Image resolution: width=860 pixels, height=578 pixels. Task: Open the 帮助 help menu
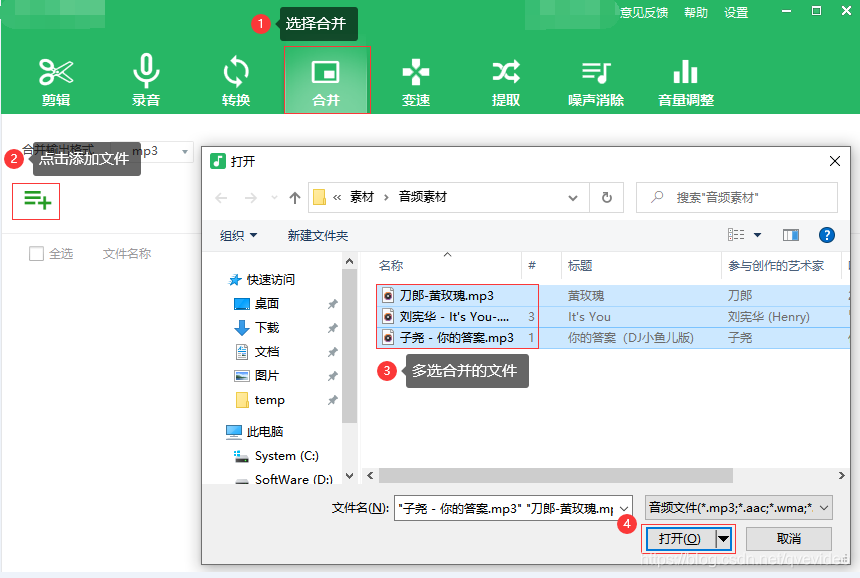click(x=696, y=13)
